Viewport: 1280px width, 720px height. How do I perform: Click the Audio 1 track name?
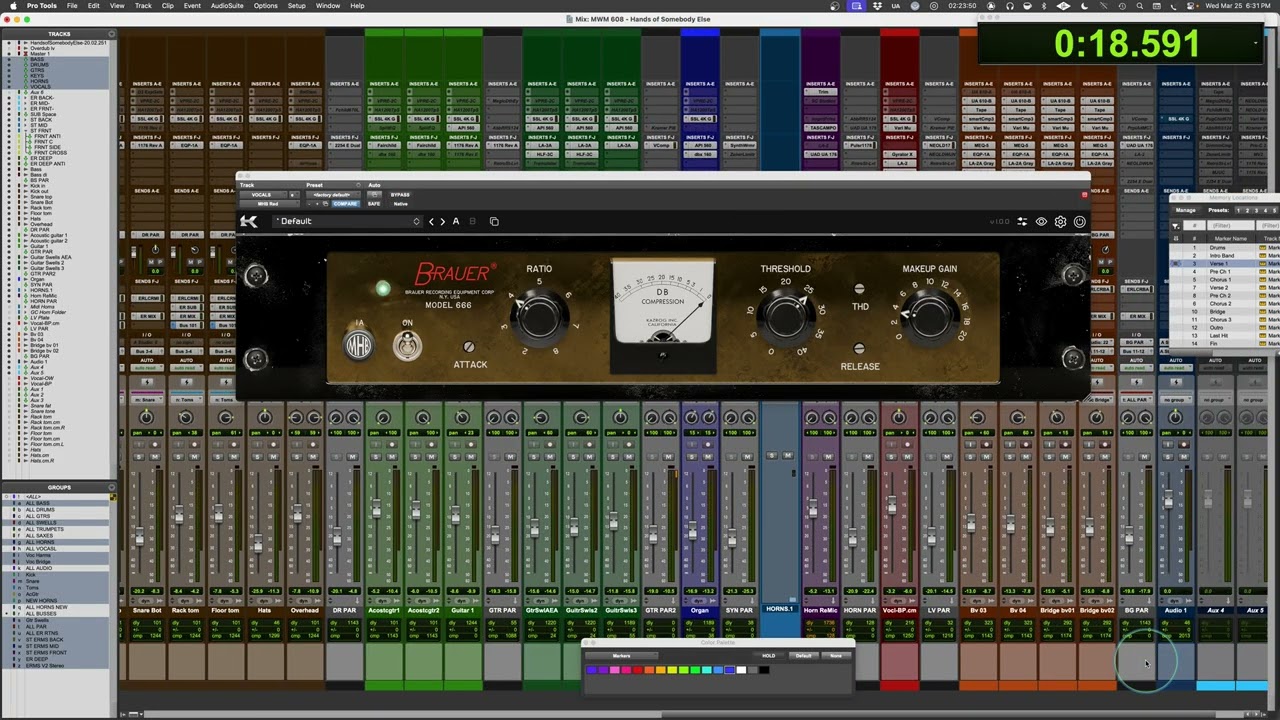pyautogui.click(x=1176, y=610)
